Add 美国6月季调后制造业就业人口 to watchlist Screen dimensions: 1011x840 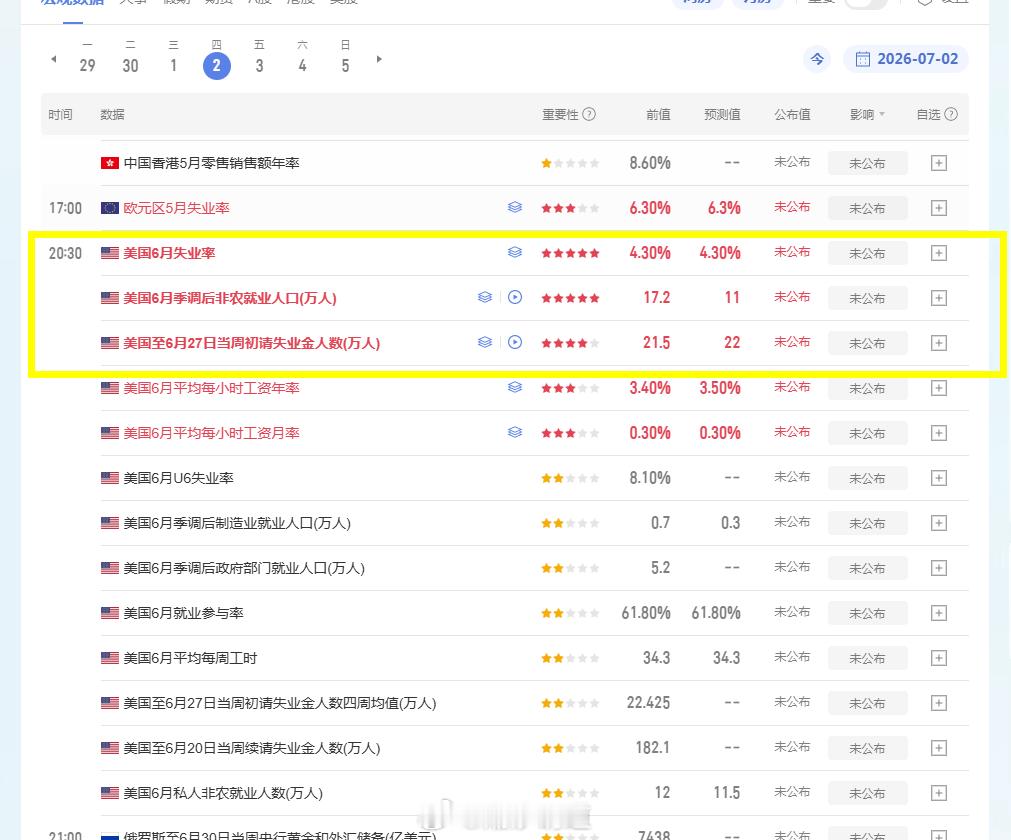tap(939, 523)
